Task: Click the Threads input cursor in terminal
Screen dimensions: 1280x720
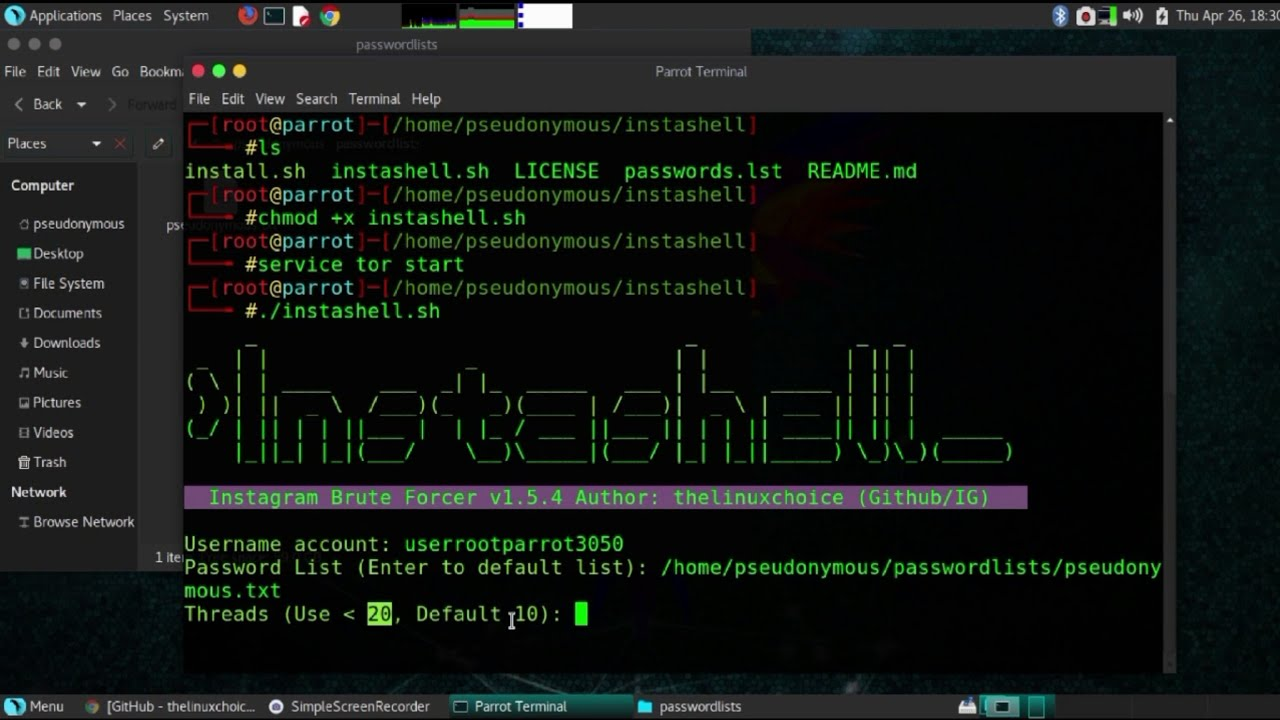Action: pos(581,614)
